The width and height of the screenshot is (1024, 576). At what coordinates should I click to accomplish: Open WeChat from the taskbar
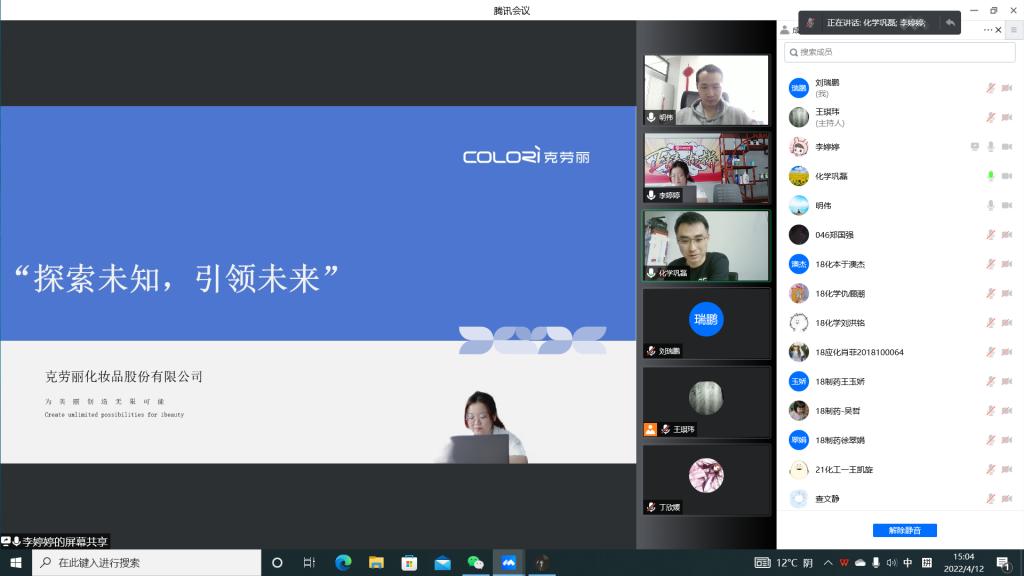click(476, 563)
